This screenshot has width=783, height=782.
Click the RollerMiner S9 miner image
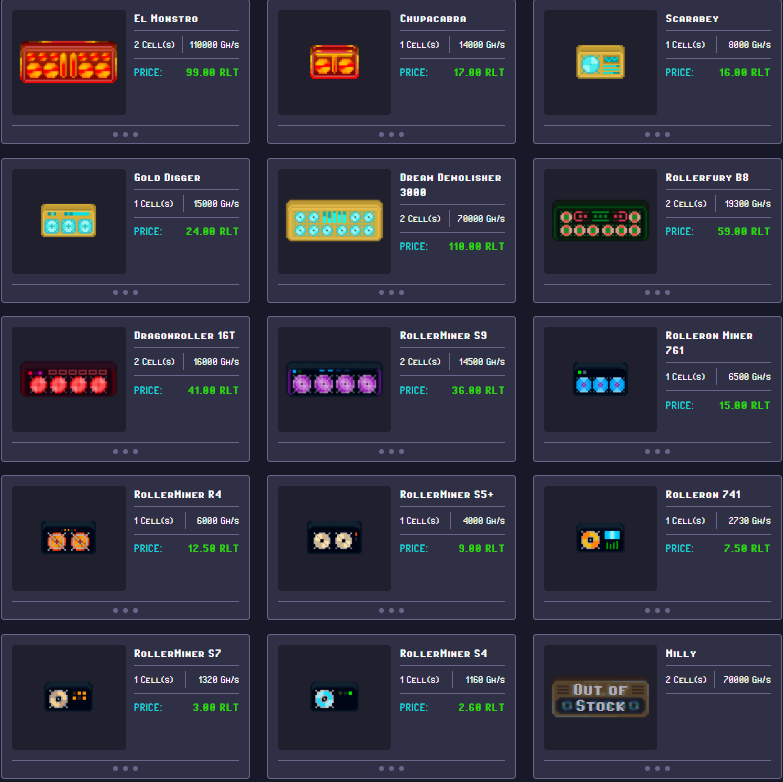[335, 379]
